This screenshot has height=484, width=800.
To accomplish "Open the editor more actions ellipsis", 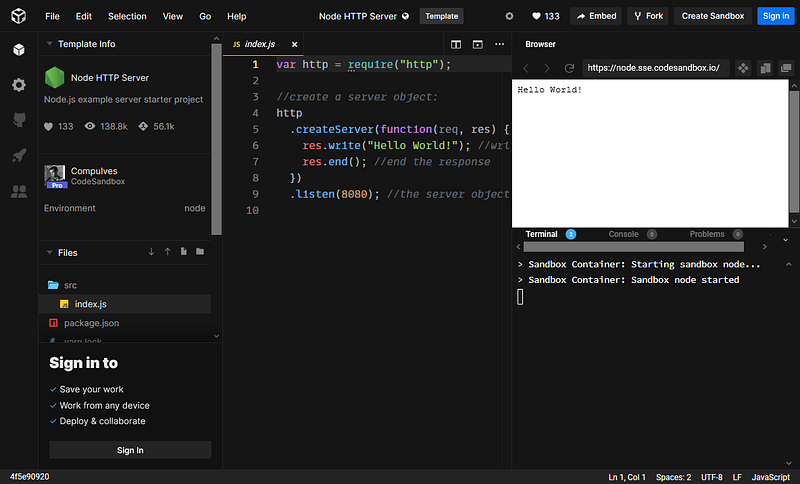I will (x=499, y=44).
